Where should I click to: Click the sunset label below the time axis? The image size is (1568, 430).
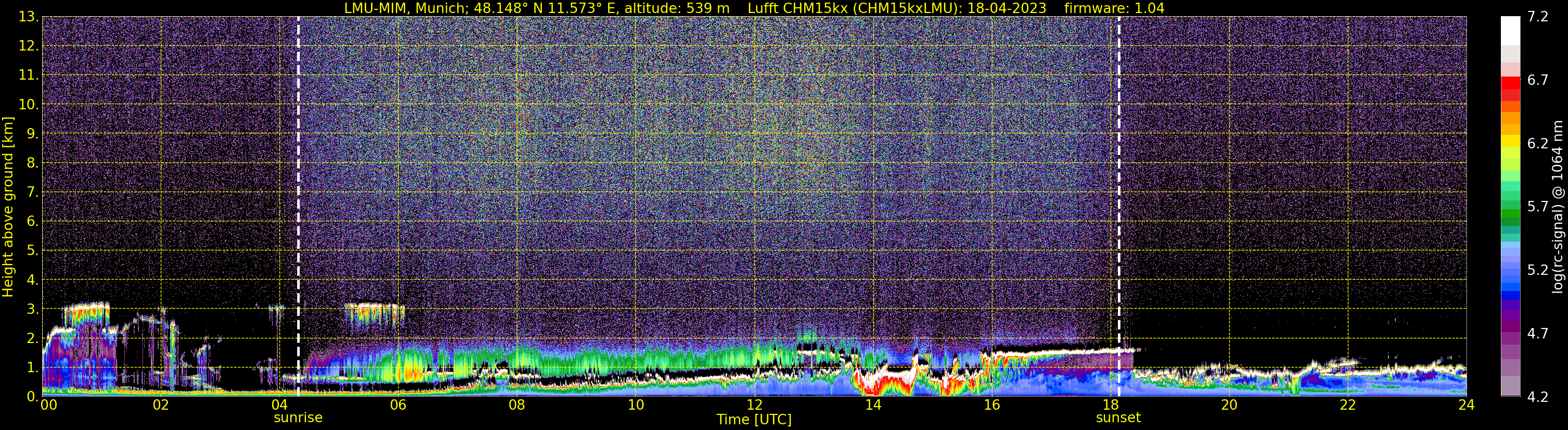click(x=1118, y=418)
